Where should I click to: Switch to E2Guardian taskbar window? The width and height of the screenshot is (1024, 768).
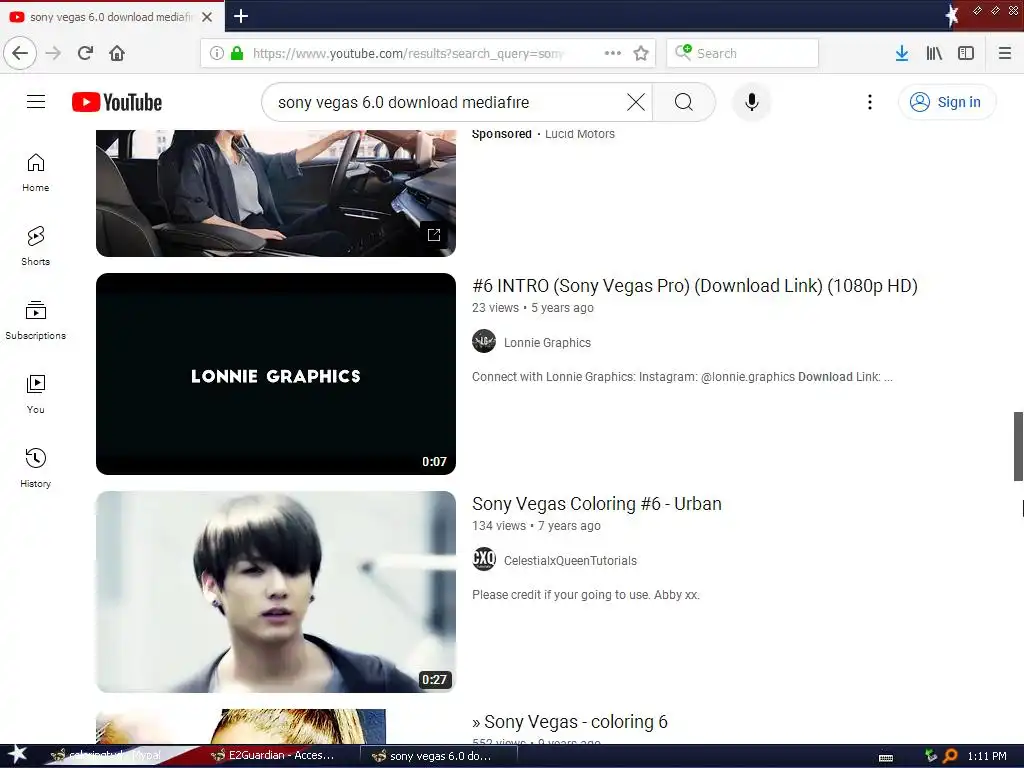(274, 756)
